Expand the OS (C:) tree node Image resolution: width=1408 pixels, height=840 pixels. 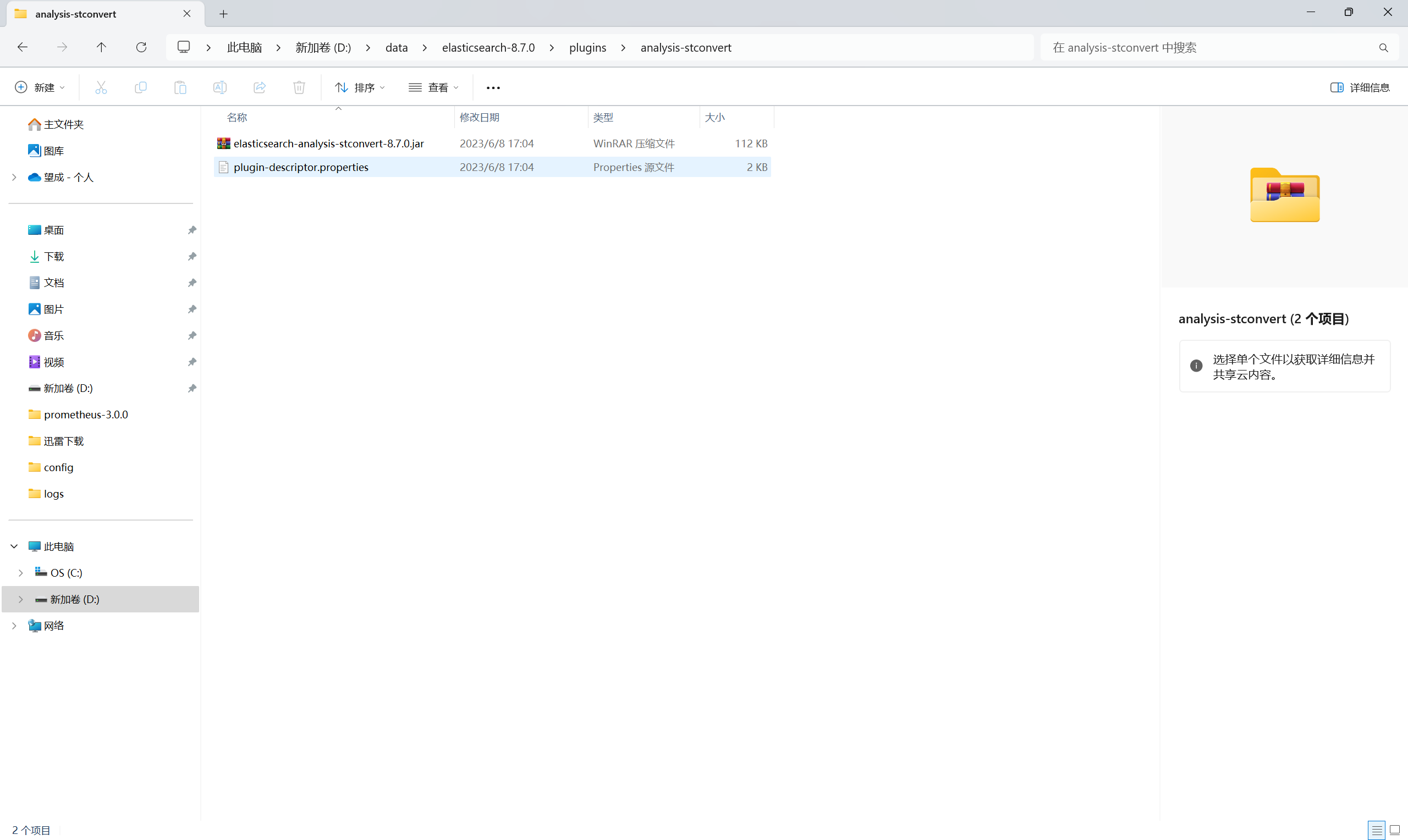[x=21, y=573]
